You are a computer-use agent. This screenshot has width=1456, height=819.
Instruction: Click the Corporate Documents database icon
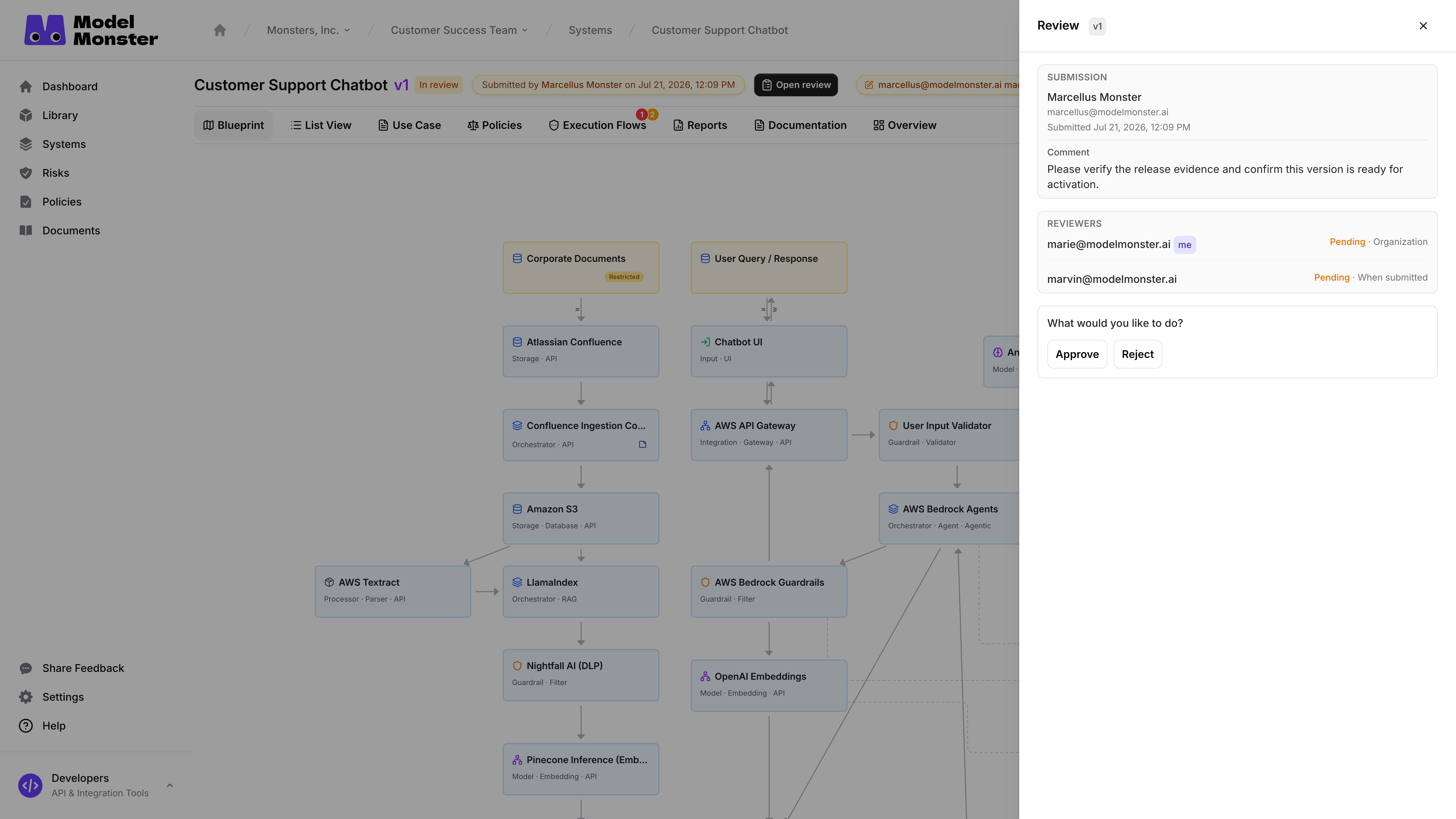[x=517, y=258]
